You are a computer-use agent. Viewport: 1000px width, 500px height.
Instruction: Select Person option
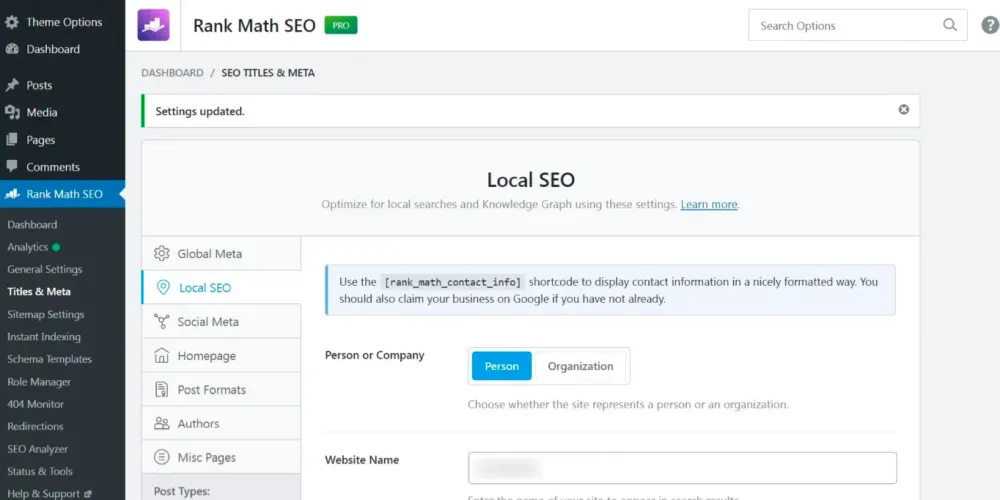[x=501, y=366]
